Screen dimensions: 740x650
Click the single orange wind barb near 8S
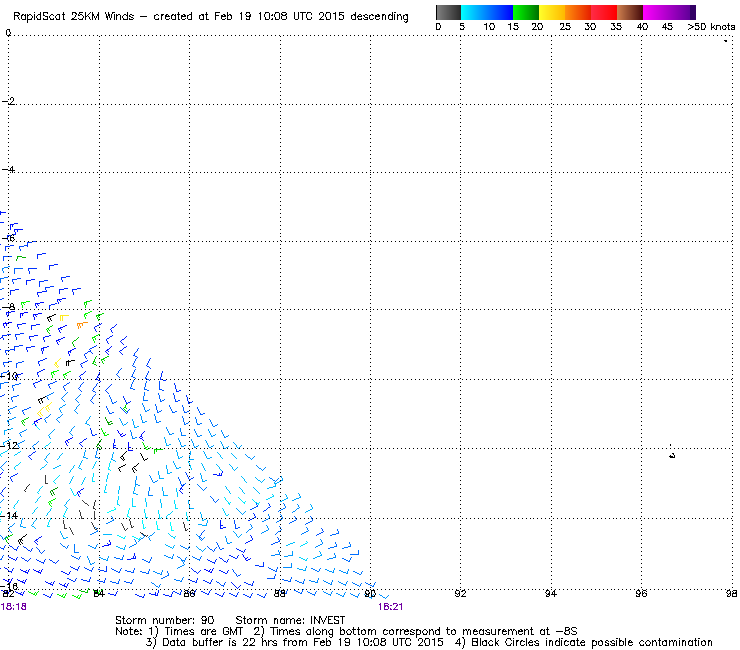[x=82, y=325]
